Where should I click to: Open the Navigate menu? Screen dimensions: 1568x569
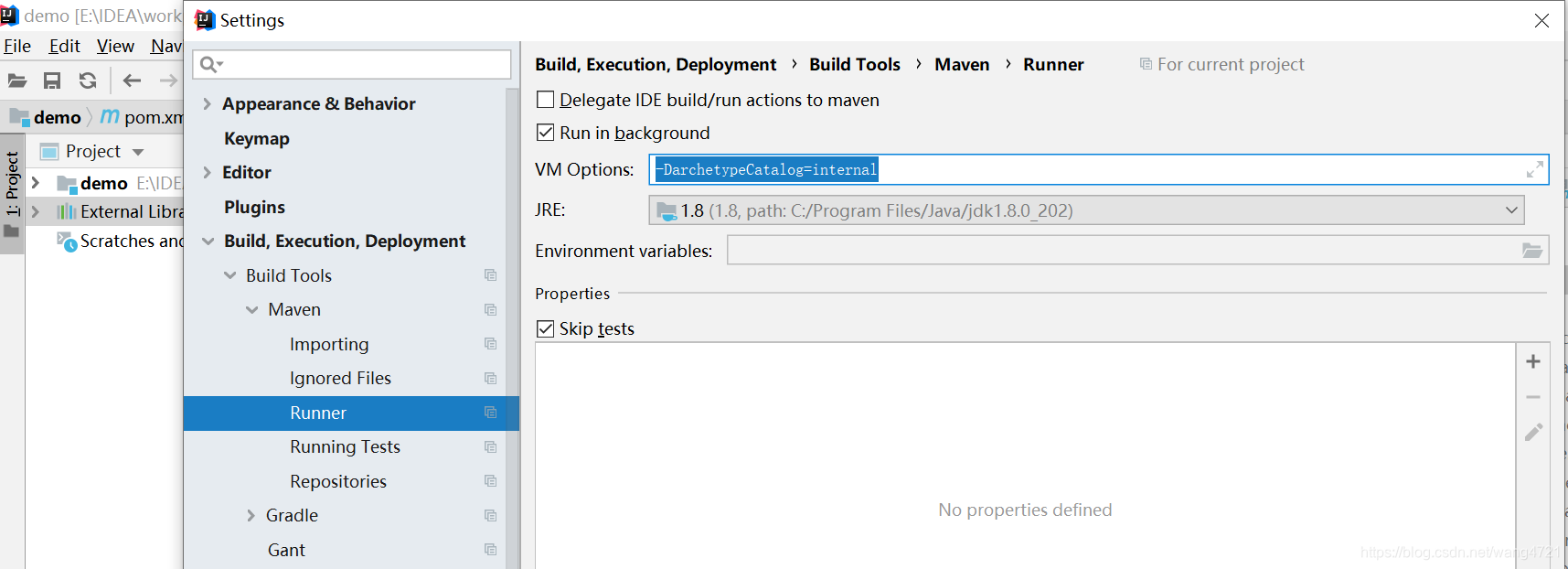tap(166, 46)
